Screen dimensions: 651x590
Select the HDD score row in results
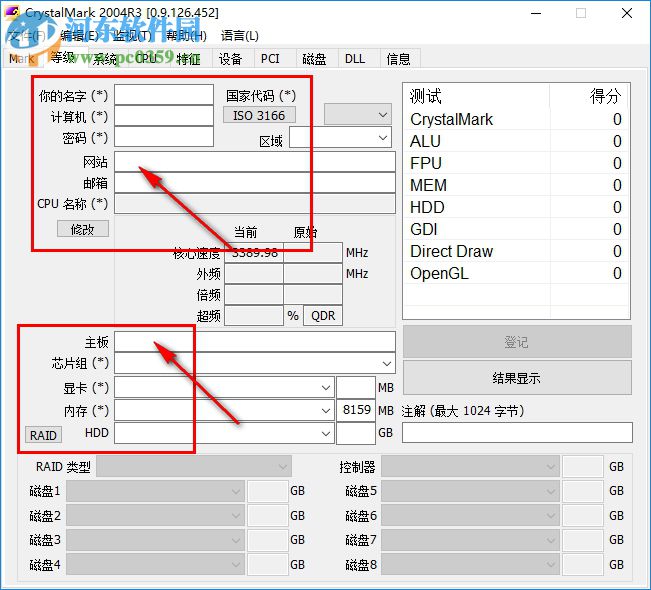coord(516,207)
